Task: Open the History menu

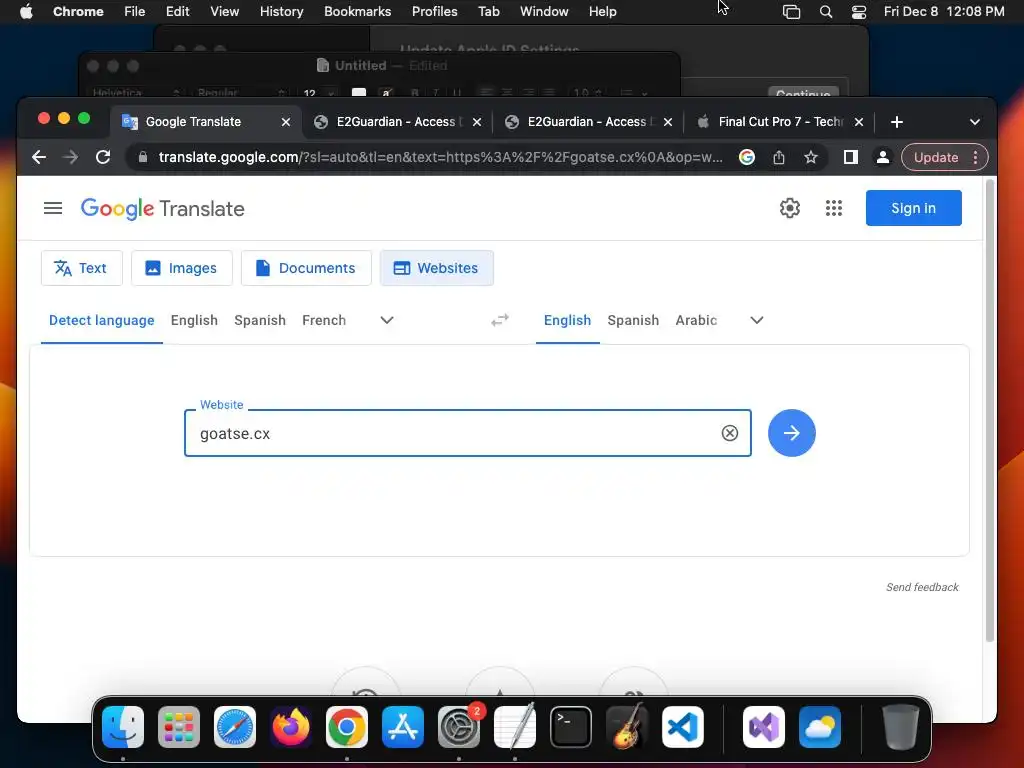Action: point(281,12)
